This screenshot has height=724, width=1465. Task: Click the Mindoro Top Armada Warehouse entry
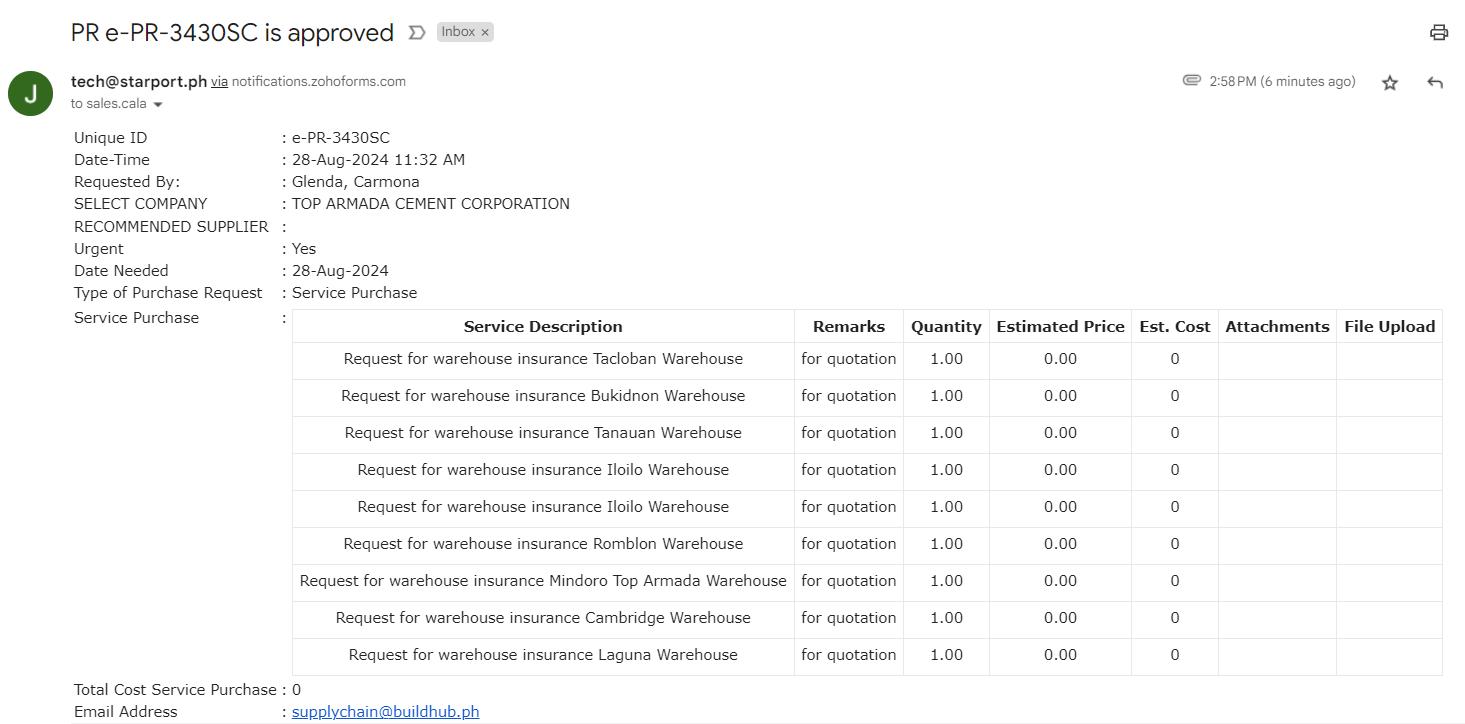[x=542, y=581]
